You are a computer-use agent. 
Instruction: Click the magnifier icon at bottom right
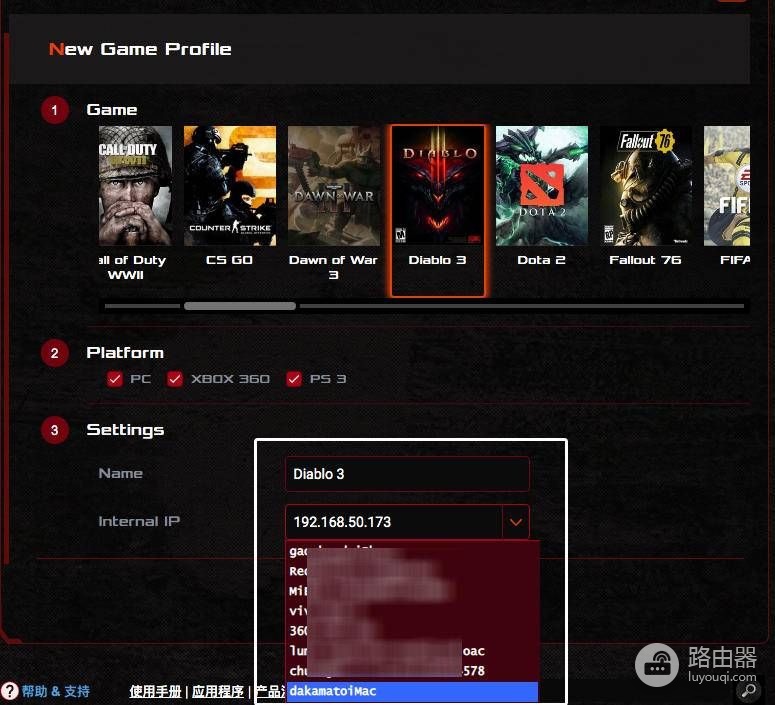point(749,690)
